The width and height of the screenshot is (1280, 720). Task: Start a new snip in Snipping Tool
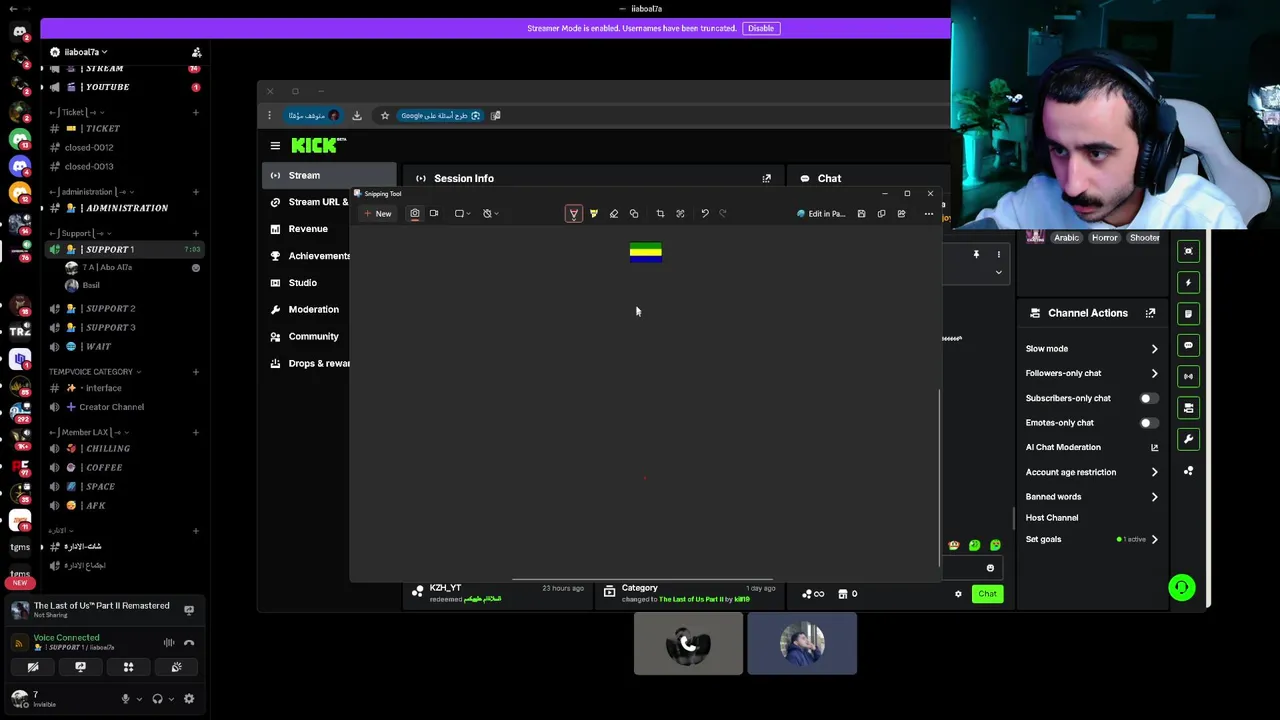(378, 213)
